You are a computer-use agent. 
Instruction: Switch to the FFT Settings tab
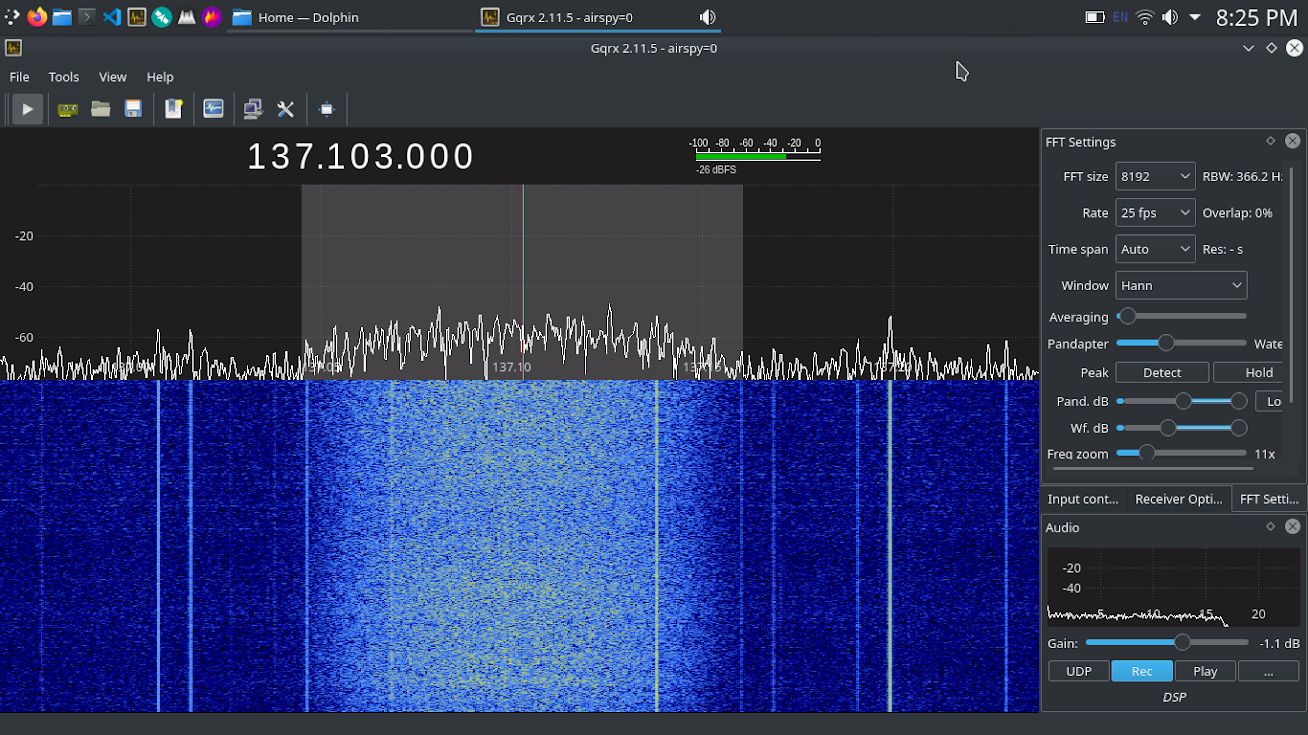(x=1268, y=499)
